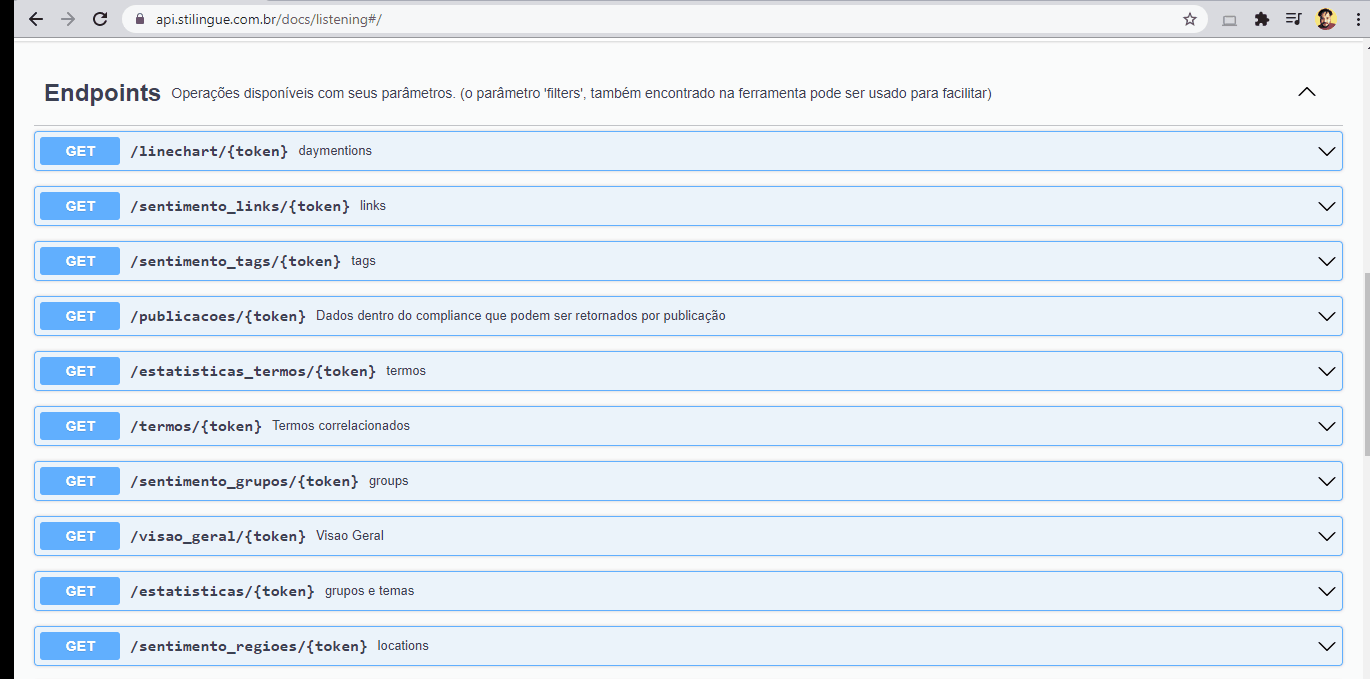Image resolution: width=1370 pixels, height=679 pixels.
Task: Click the 'Visao Geral' description
Action: [350, 536]
